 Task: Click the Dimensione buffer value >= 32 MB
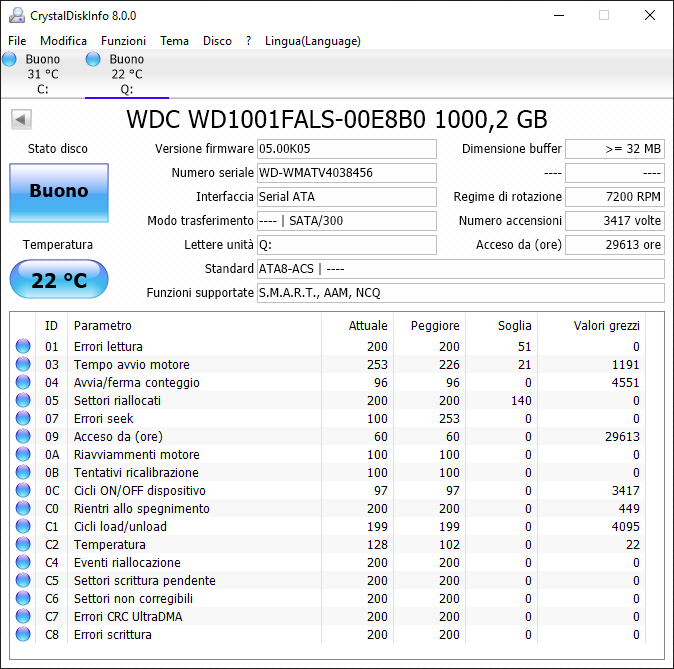[615, 149]
